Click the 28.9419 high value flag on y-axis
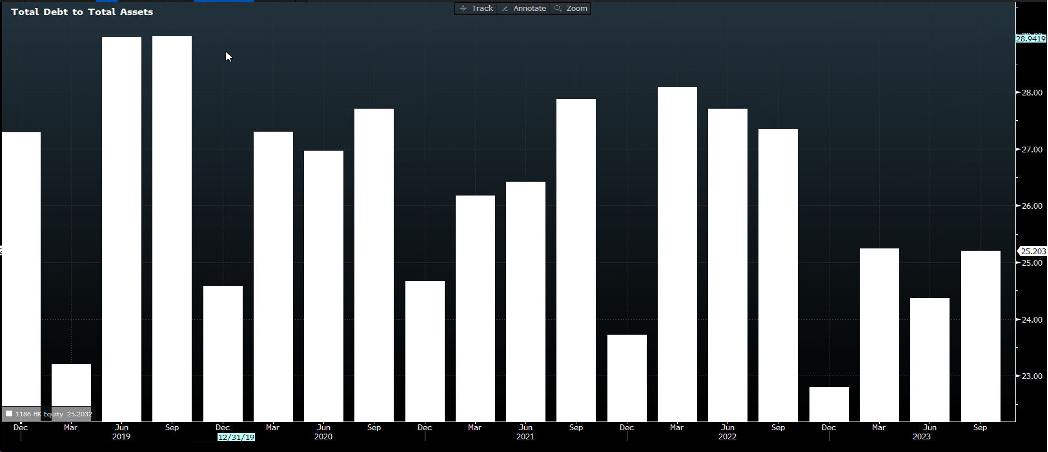Screen dimensions: 1048x452 click(x=1030, y=39)
